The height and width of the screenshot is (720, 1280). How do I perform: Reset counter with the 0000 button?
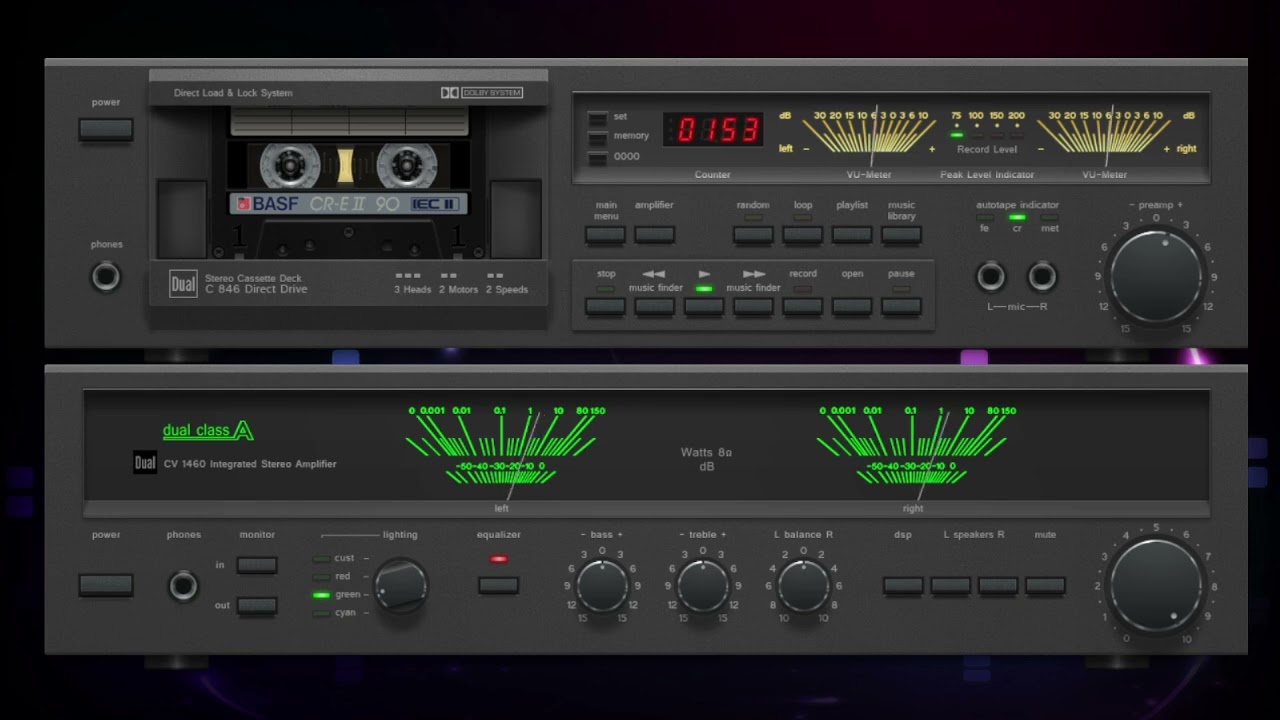click(x=597, y=158)
